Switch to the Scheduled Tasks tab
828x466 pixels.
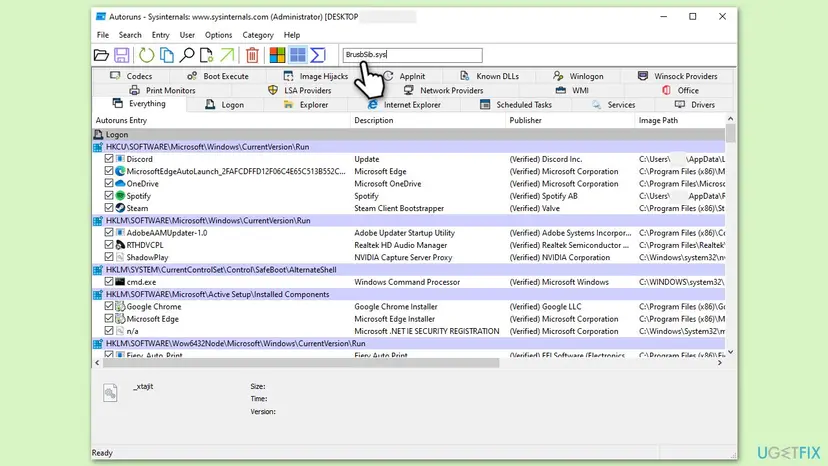pos(516,105)
